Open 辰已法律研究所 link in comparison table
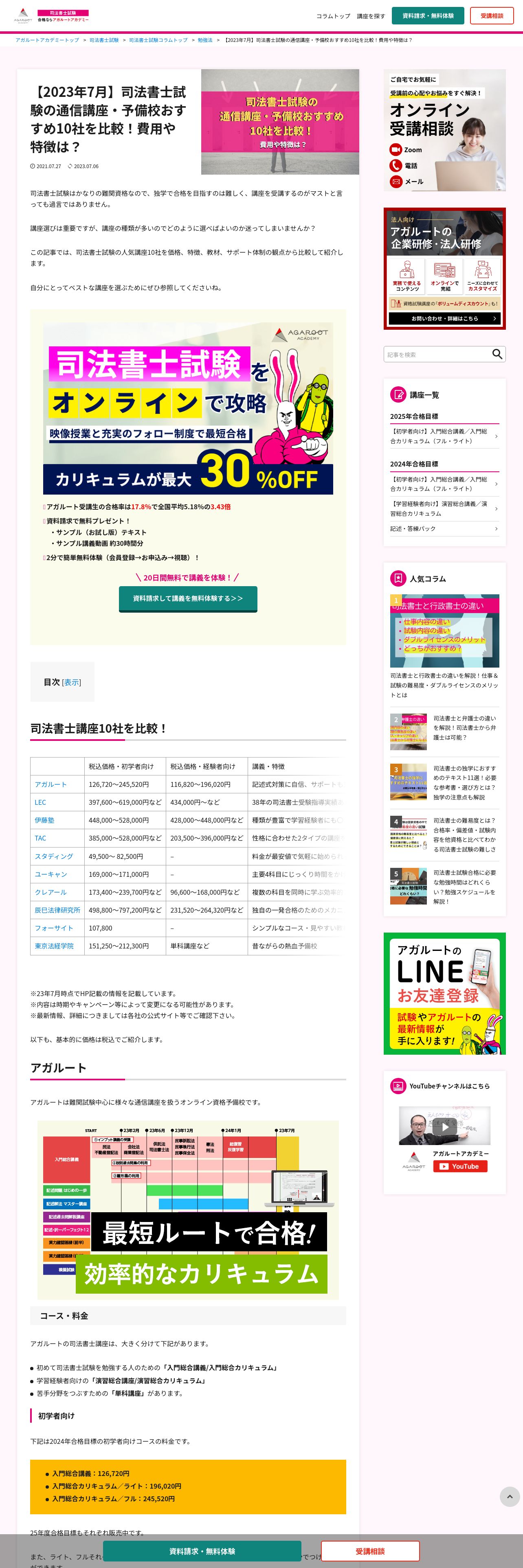Viewport: 523px width, 1568px height. tap(57, 911)
